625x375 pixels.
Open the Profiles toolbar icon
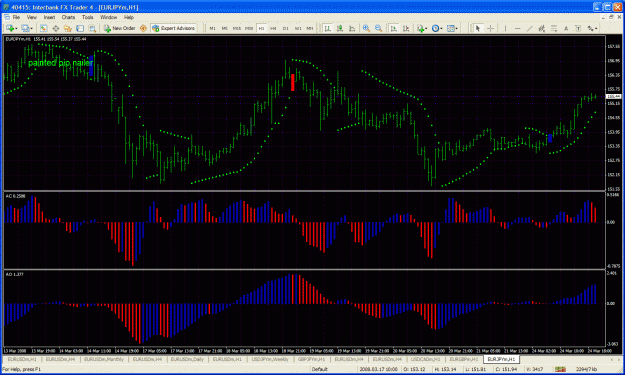point(26,28)
